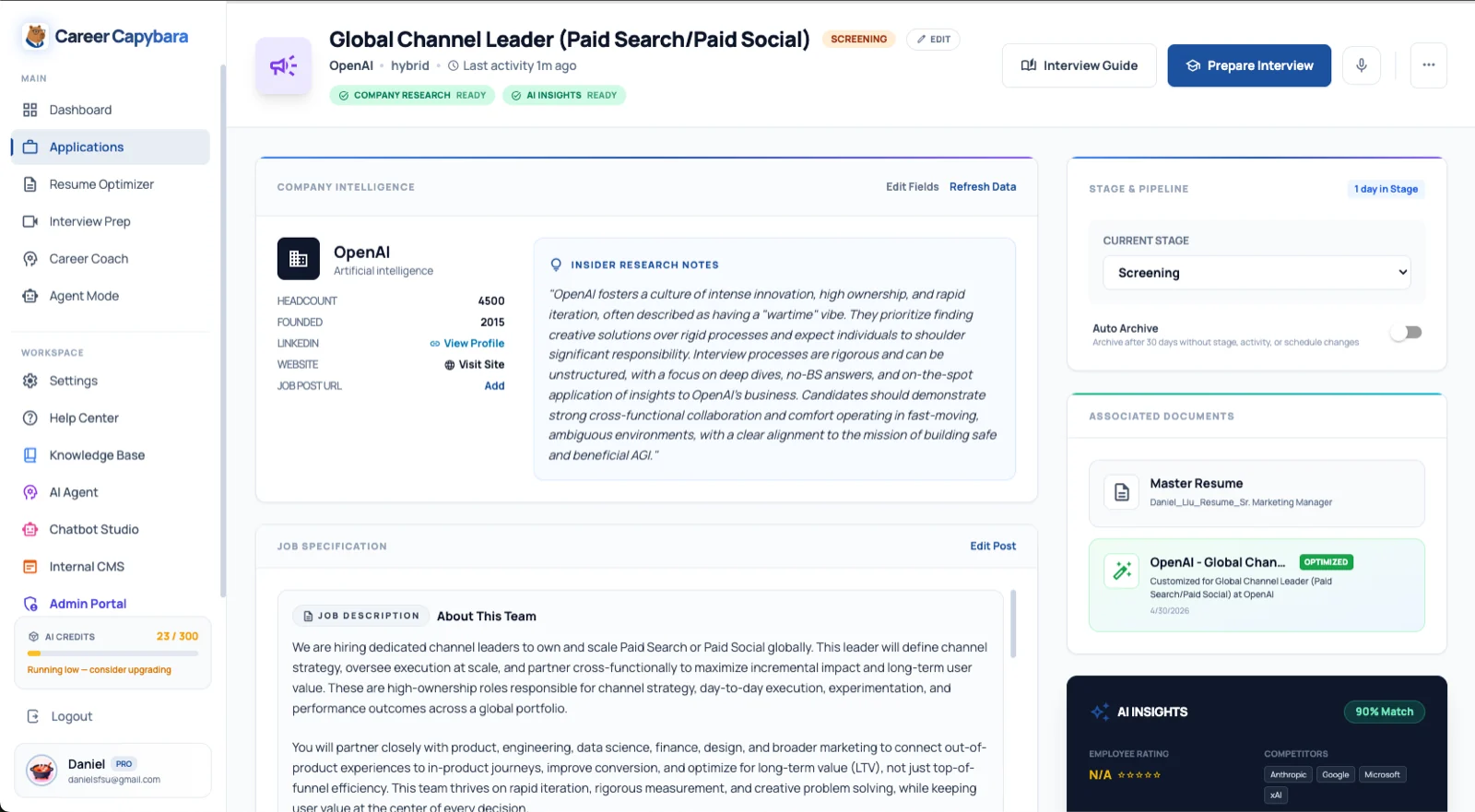This screenshot has height=812, width=1475.
Task: Click the Interview Prep video icon
Action: click(30, 221)
